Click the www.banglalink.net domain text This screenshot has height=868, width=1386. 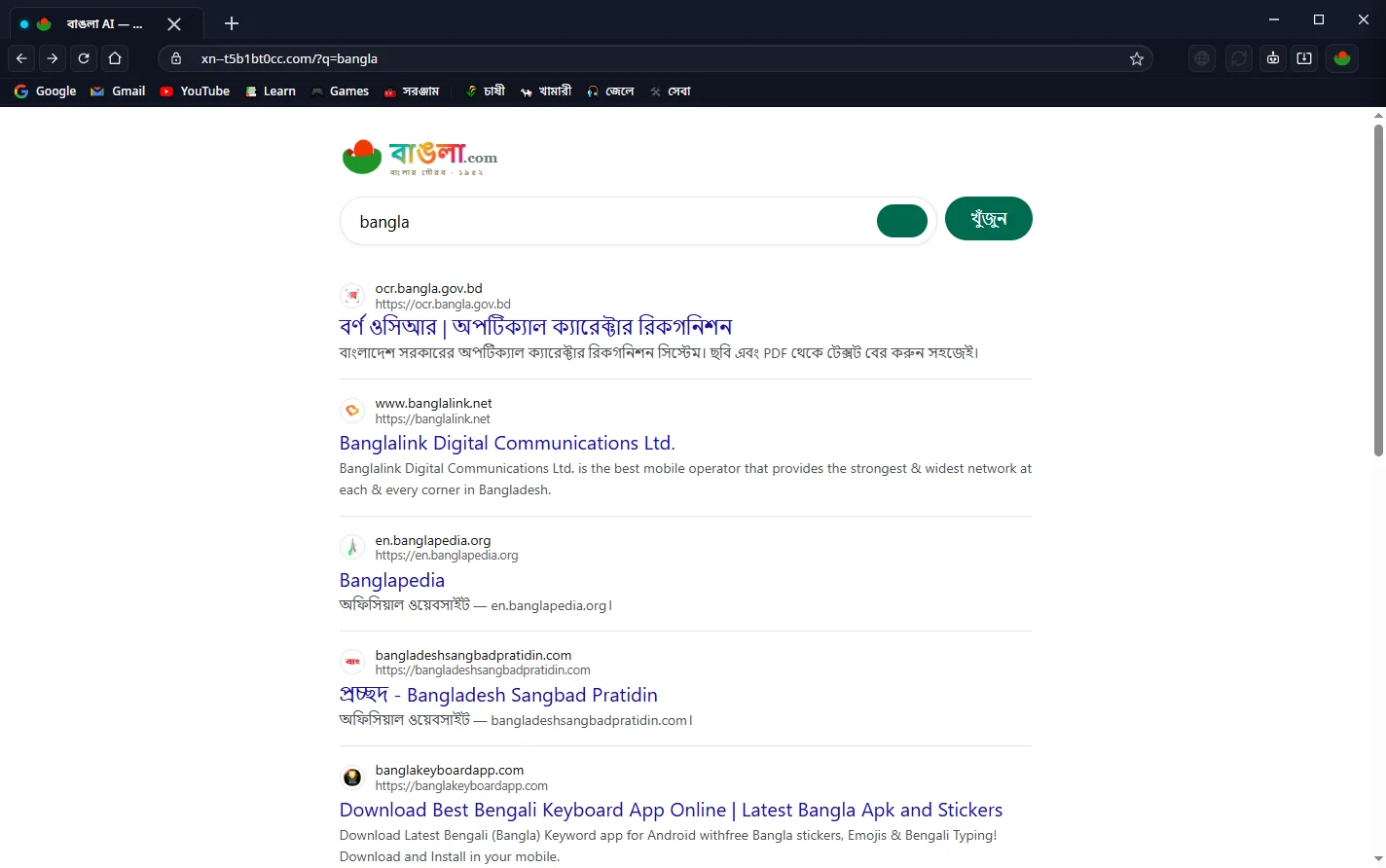[x=434, y=403]
